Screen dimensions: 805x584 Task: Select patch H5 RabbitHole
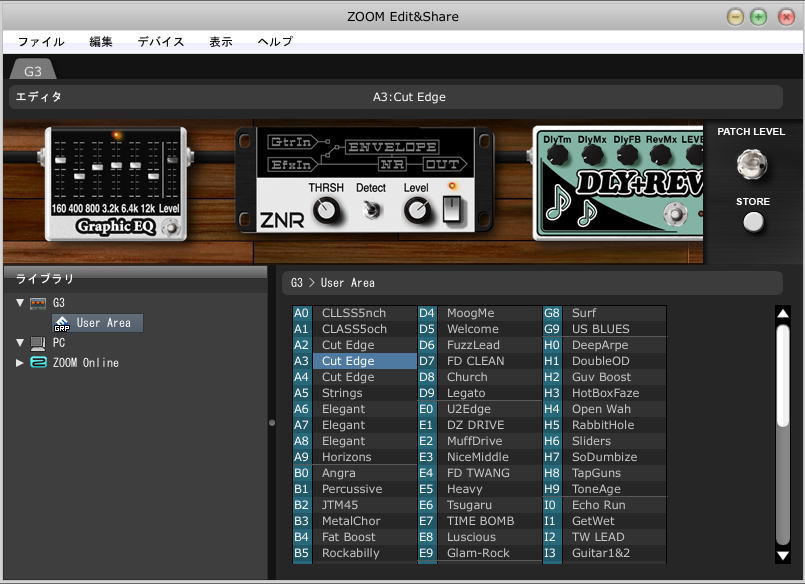(605, 425)
